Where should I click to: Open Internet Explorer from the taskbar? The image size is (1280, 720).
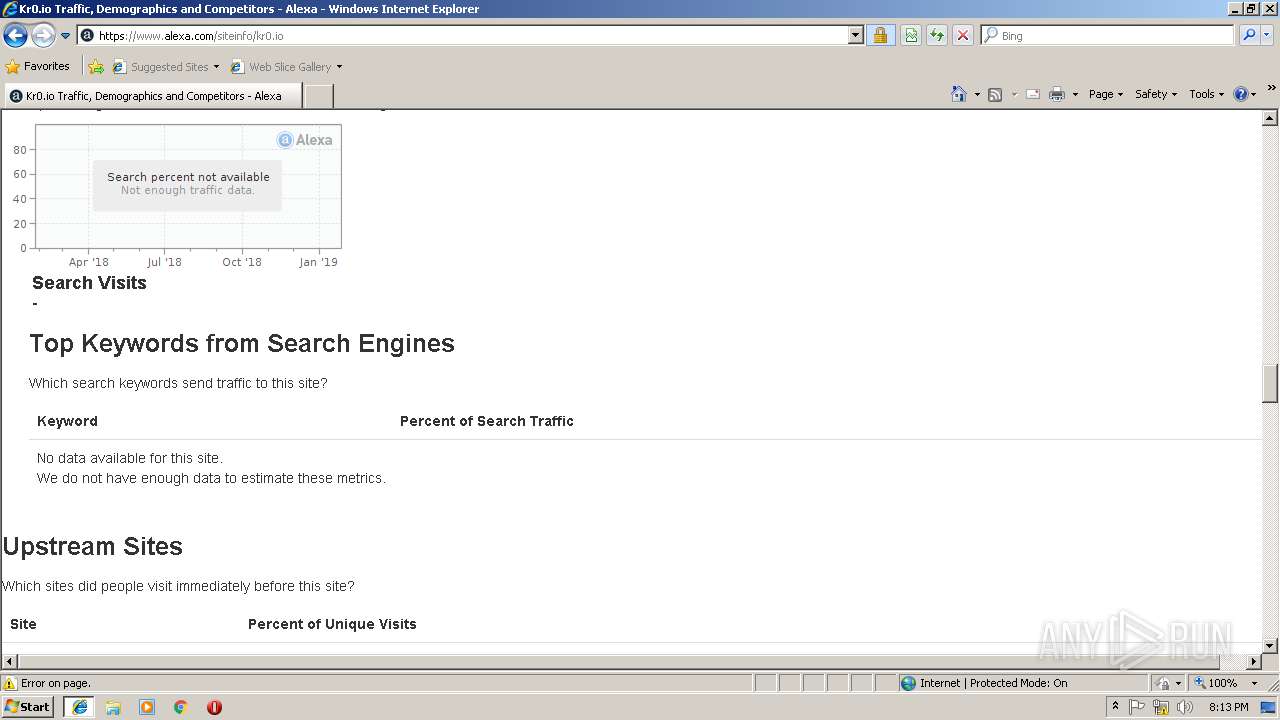[80, 707]
